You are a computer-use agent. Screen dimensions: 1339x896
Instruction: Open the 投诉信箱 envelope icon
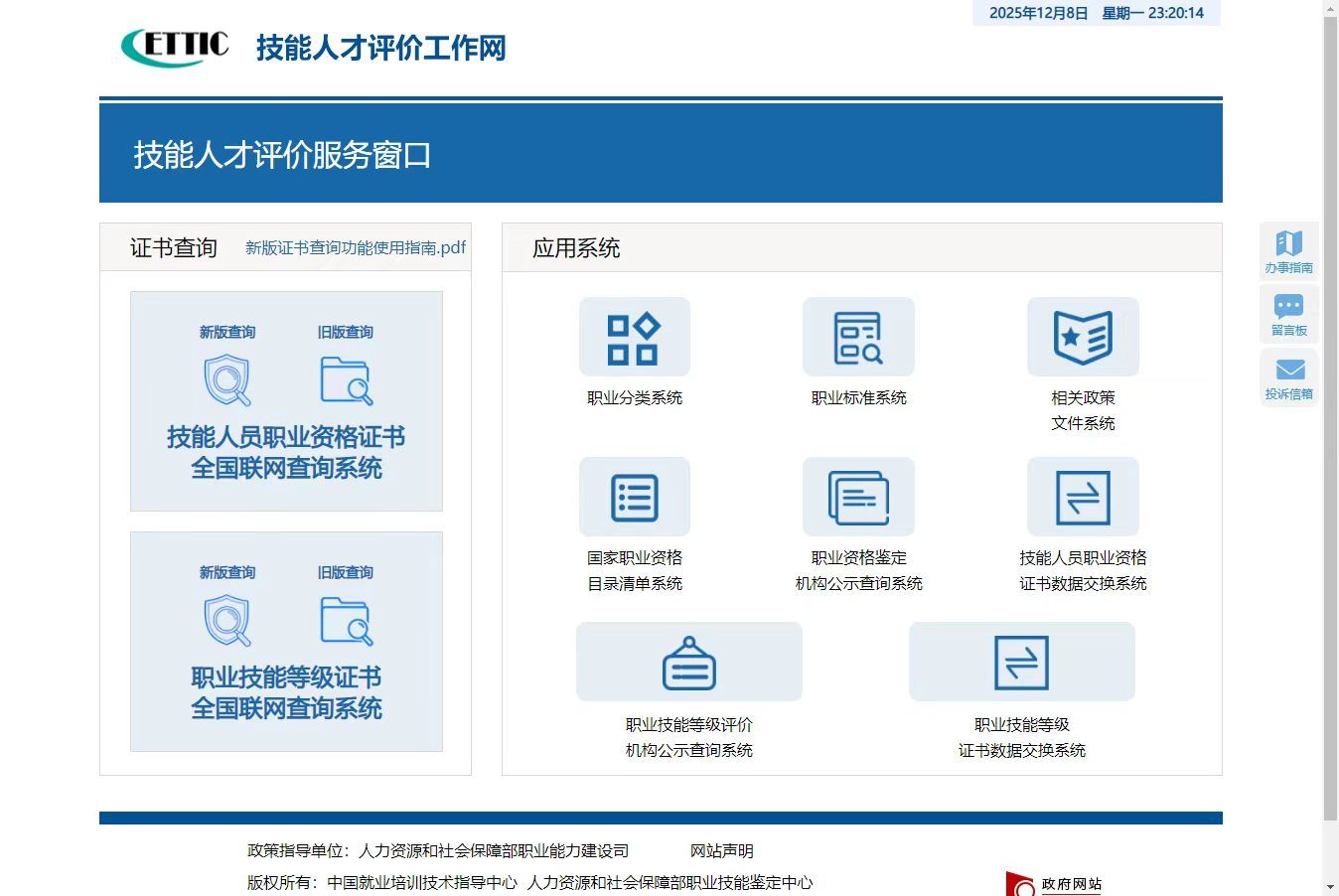1289,377
